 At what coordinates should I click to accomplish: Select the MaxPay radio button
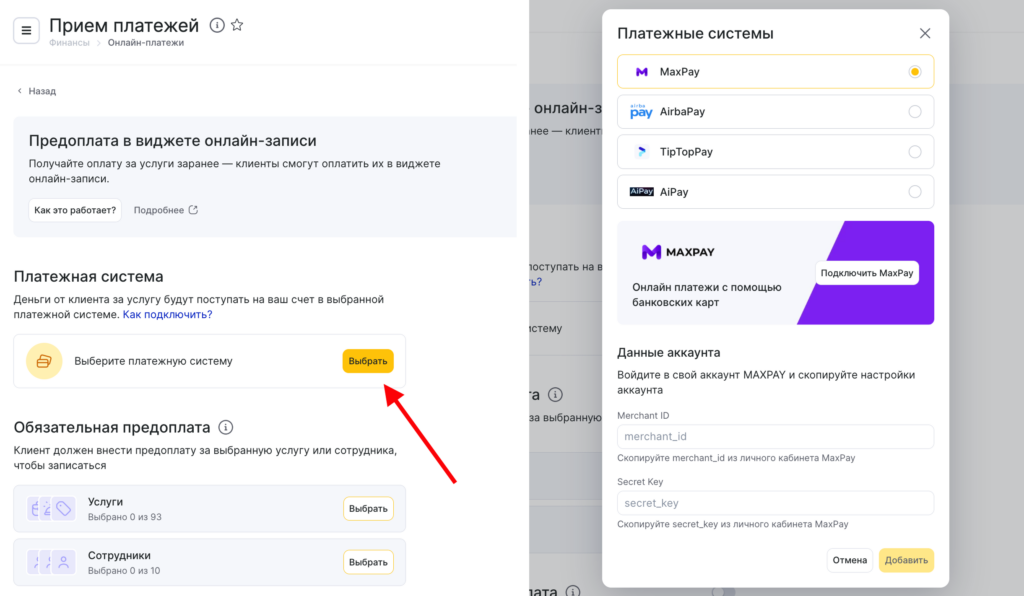point(914,72)
